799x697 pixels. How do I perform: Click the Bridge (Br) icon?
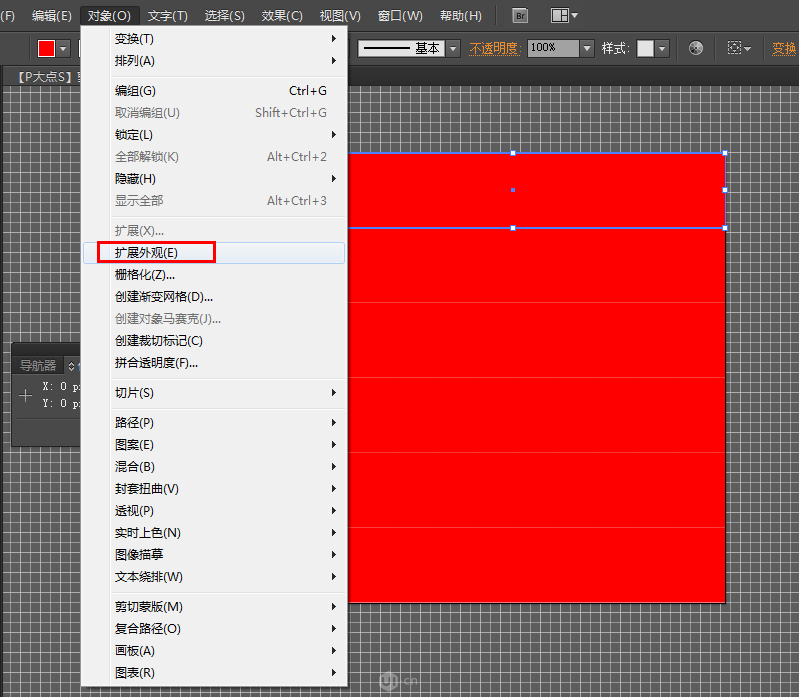[x=520, y=16]
